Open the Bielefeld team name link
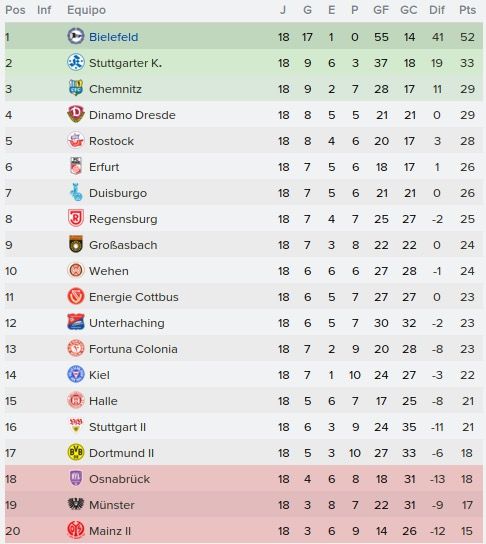Image resolution: width=486 pixels, height=544 pixels. [x=113, y=37]
